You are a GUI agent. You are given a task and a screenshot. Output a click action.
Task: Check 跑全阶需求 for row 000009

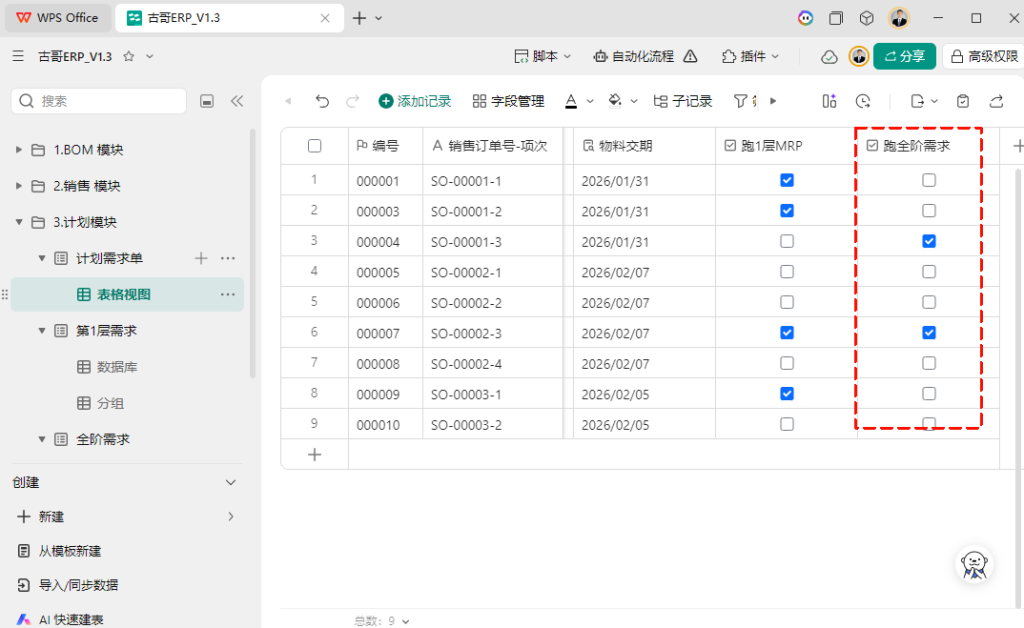[x=929, y=394]
